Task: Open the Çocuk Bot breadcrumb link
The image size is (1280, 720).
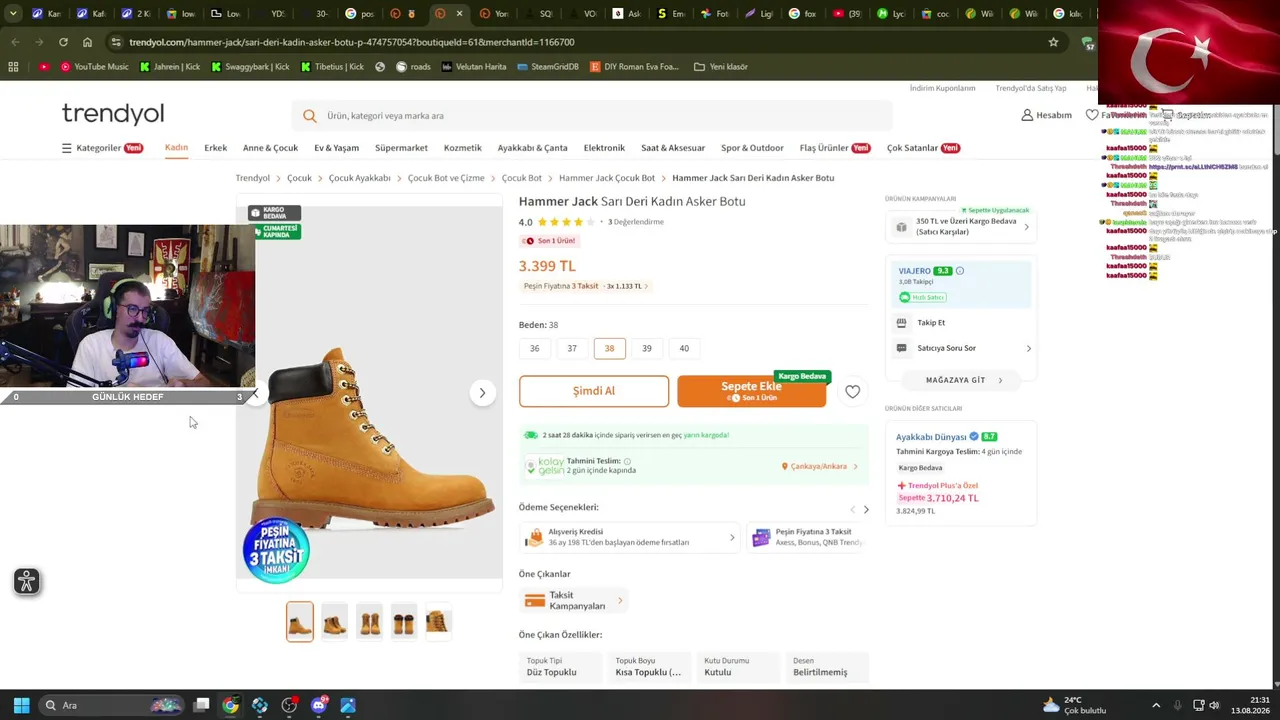Action: 522,178
